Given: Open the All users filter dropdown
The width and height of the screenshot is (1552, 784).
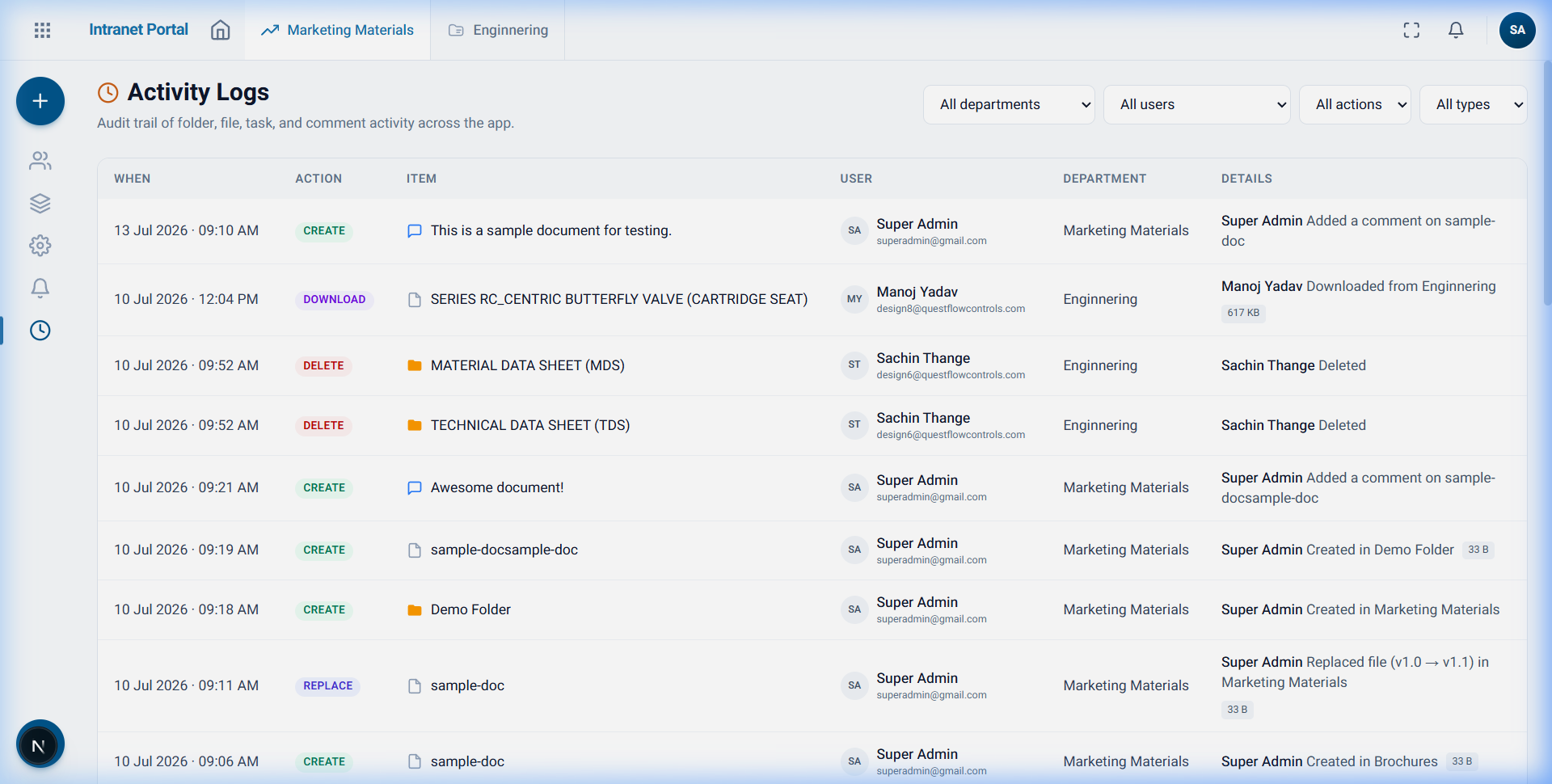Looking at the screenshot, I should 1197,104.
